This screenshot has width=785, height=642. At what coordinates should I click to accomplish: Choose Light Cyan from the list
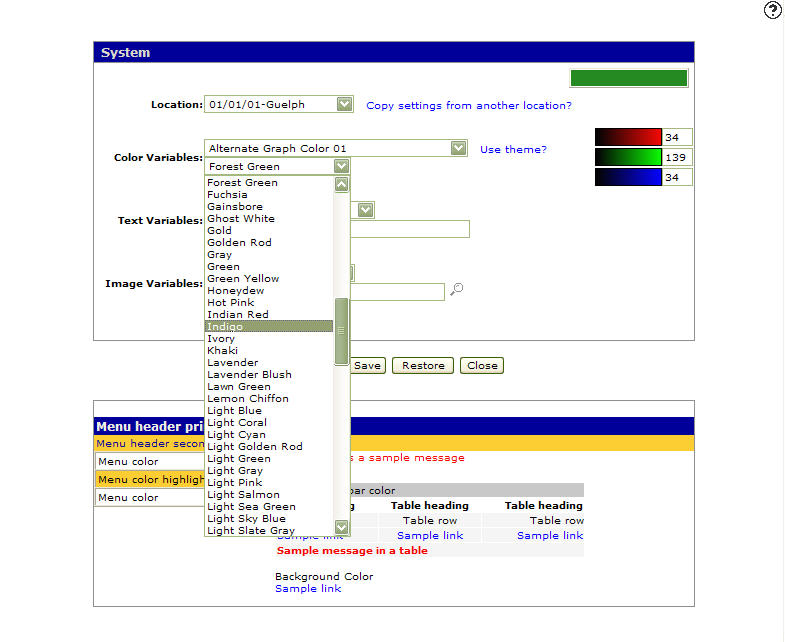pyautogui.click(x=269, y=435)
